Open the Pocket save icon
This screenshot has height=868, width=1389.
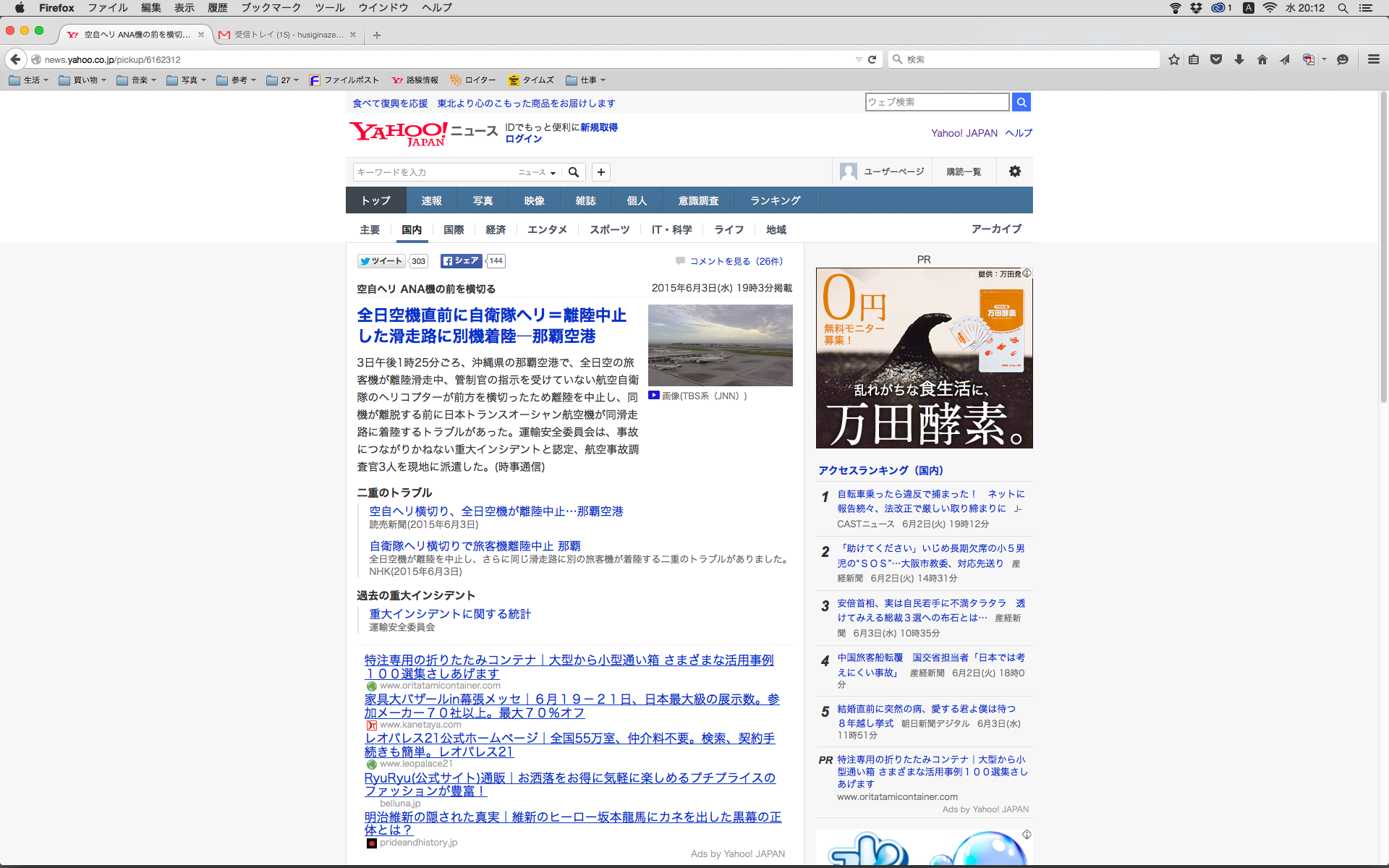click(x=1216, y=59)
